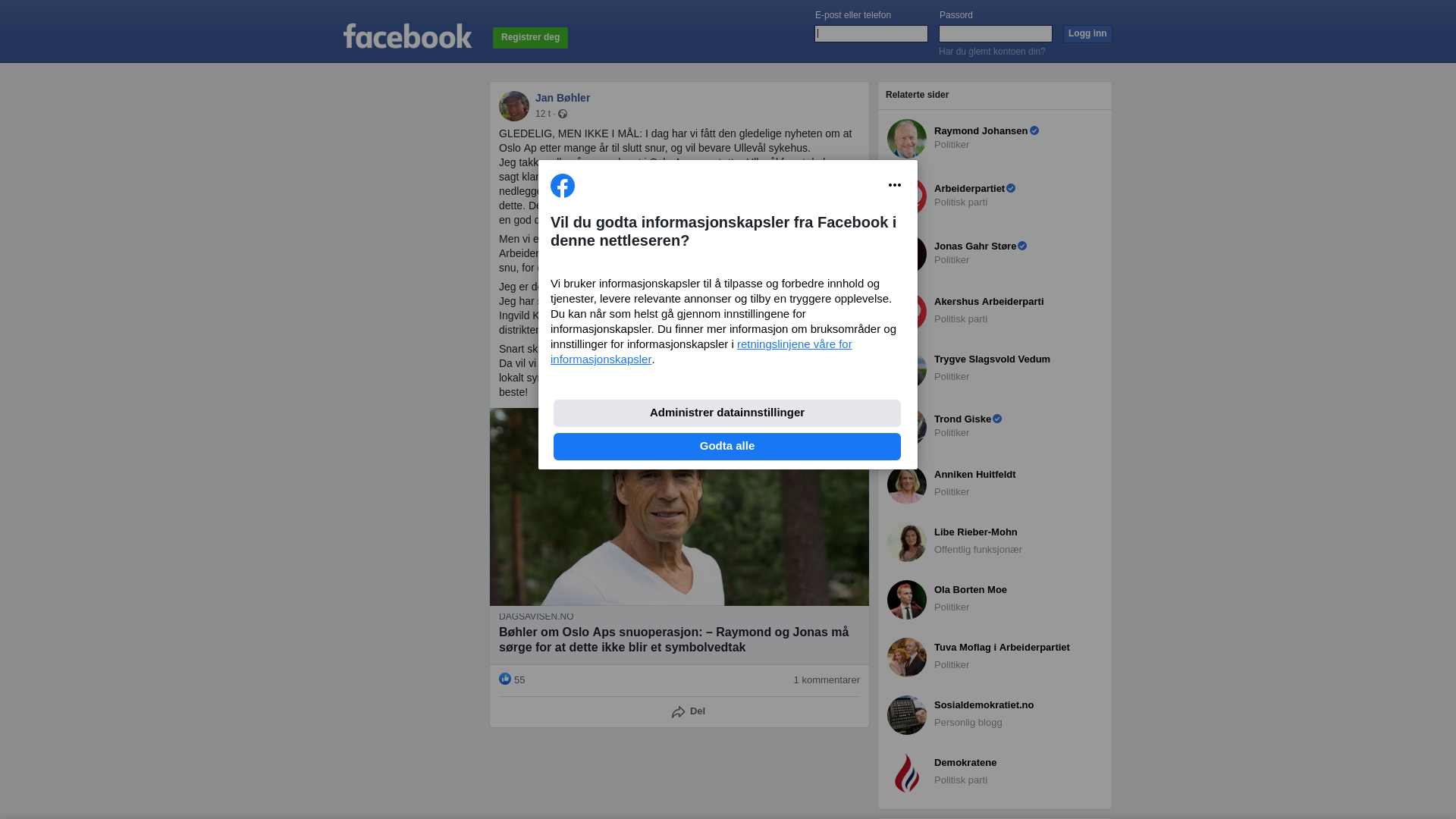This screenshot has height=819, width=1456.
Task: Open the Dagsavisen article headline
Action: point(673,640)
